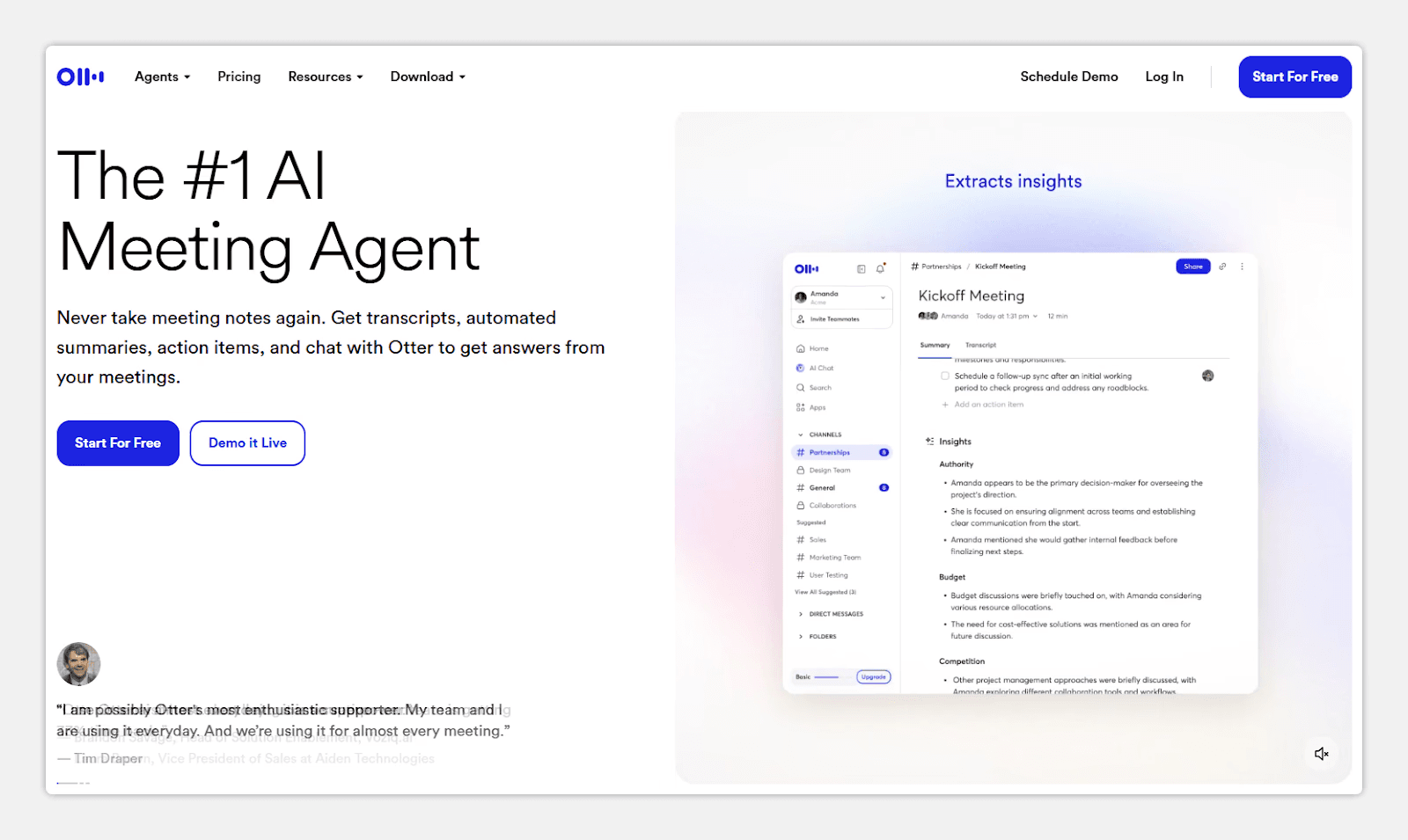Click the Kickoff Meeting title
The image size is (1408, 840).
972,296
